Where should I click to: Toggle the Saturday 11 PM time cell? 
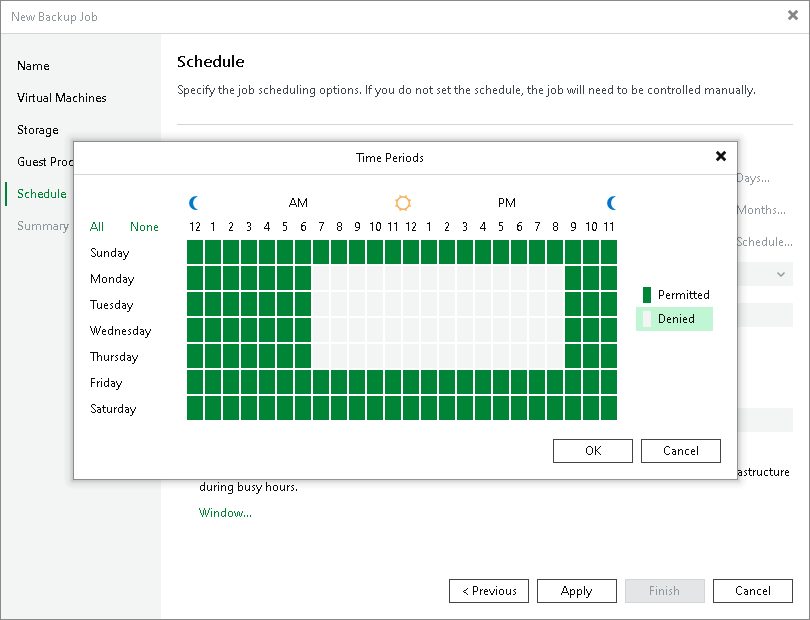tap(609, 408)
